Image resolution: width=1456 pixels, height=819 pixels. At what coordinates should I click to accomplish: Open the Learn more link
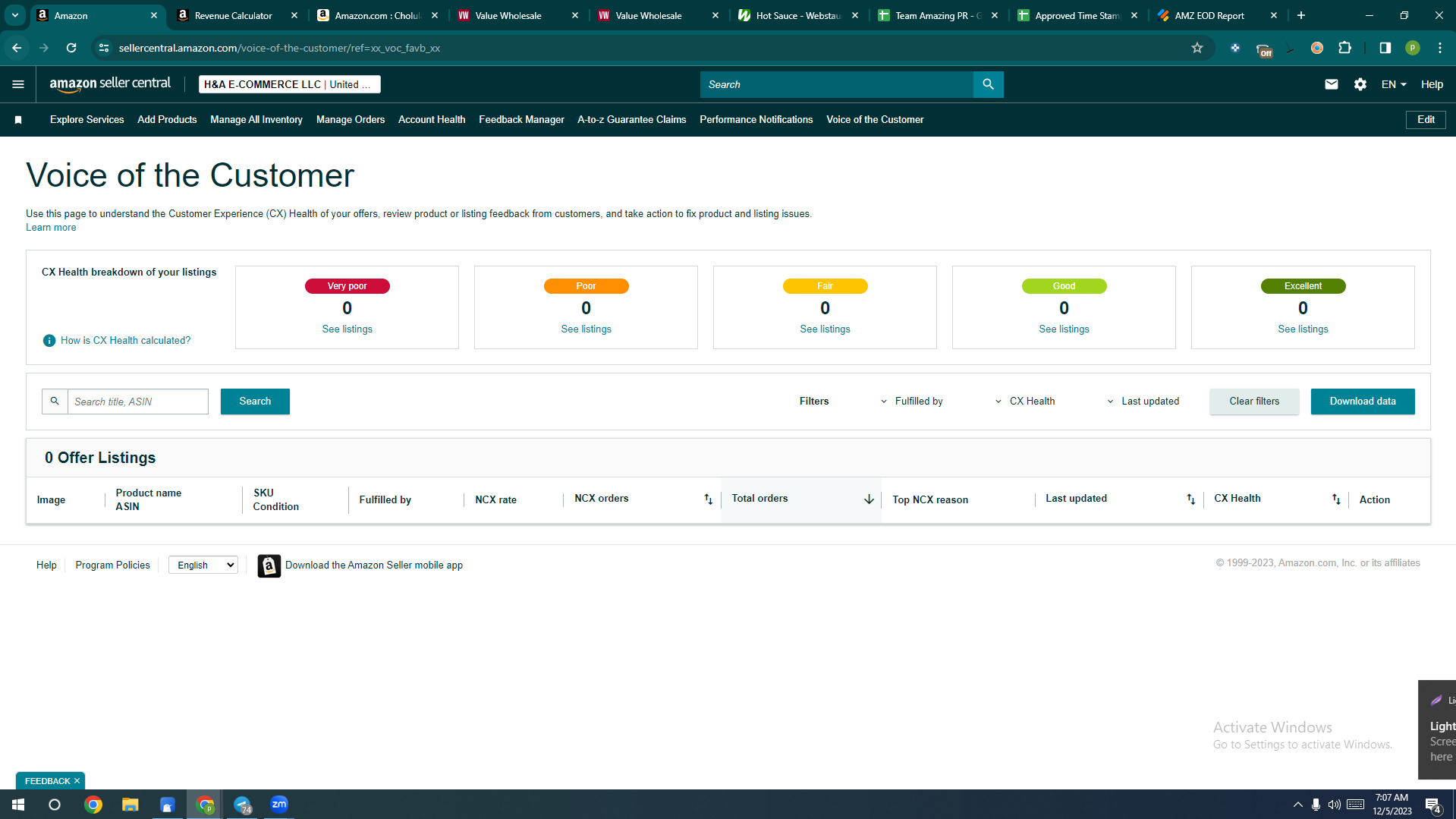[51, 228]
